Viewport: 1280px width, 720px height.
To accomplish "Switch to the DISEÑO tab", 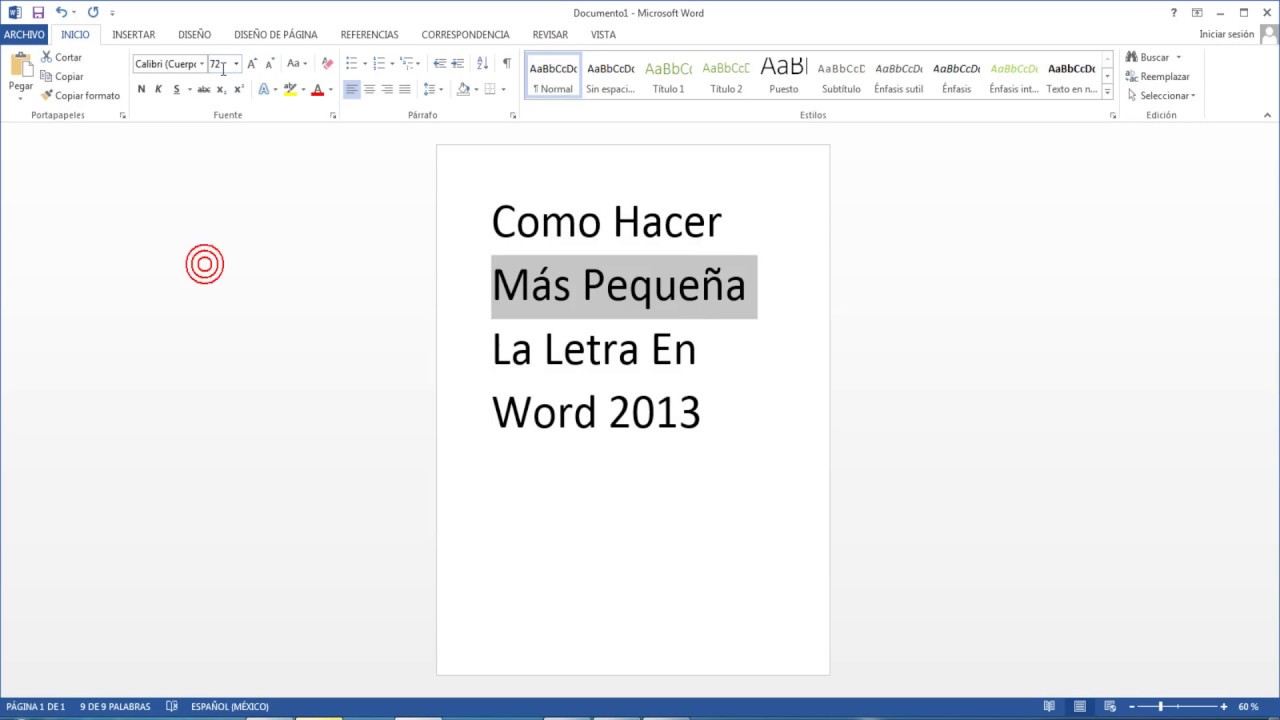I will click(x=195, y=35).
